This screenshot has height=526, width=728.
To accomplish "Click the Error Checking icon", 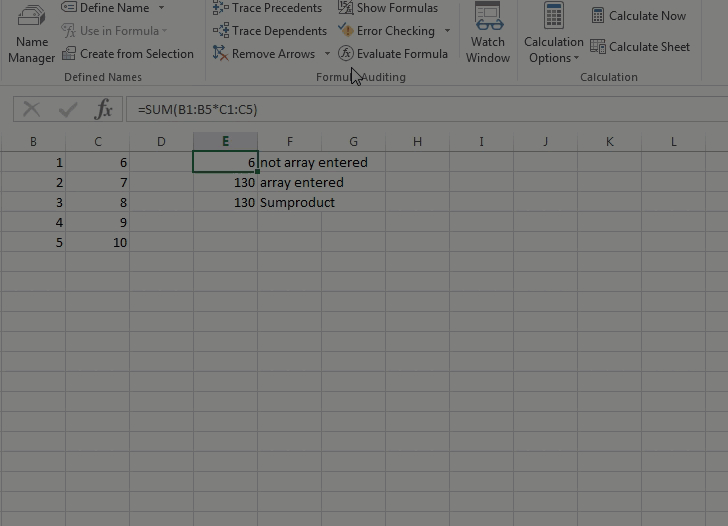I will pos(345,31).
